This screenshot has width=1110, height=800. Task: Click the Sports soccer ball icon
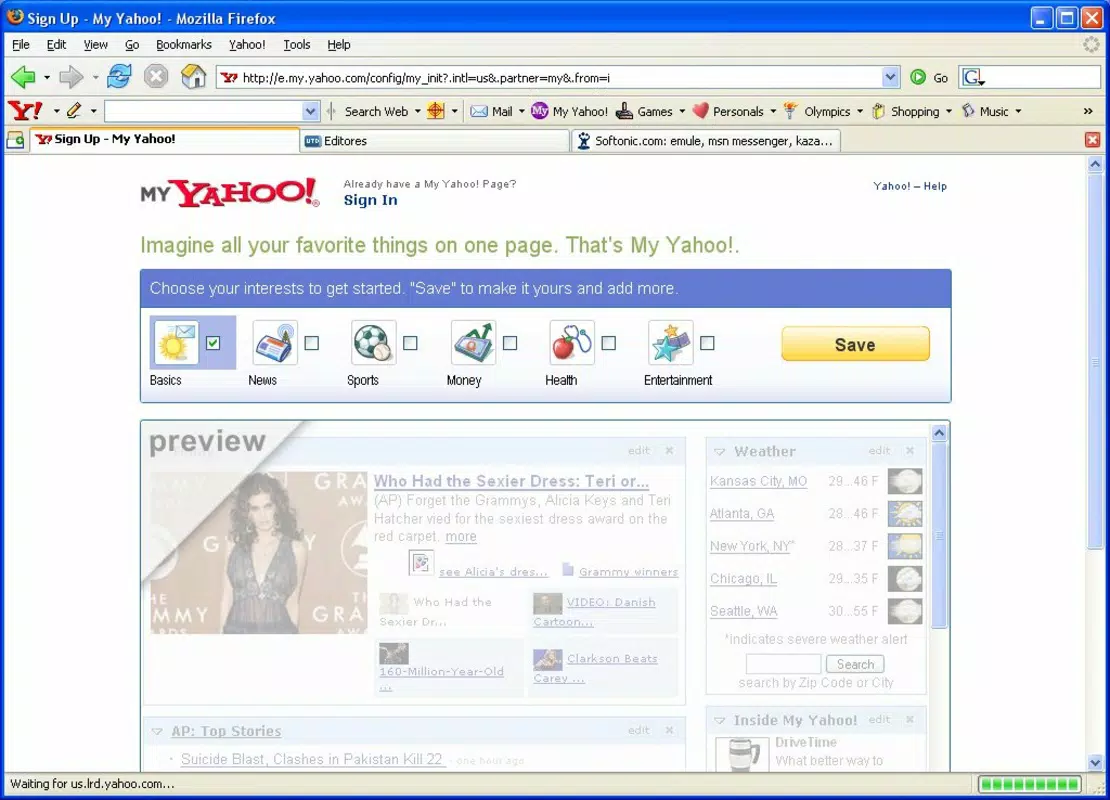tap(373, 343)
